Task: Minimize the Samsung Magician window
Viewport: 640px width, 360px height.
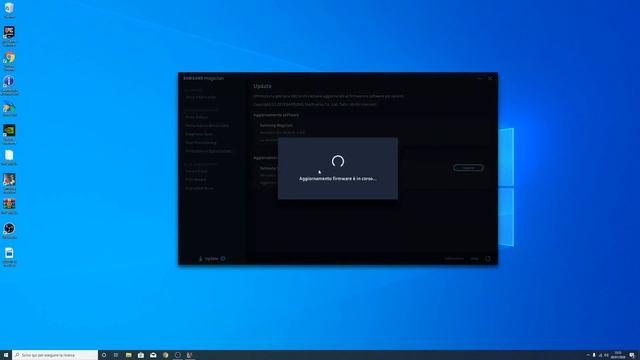Action: 480,78
